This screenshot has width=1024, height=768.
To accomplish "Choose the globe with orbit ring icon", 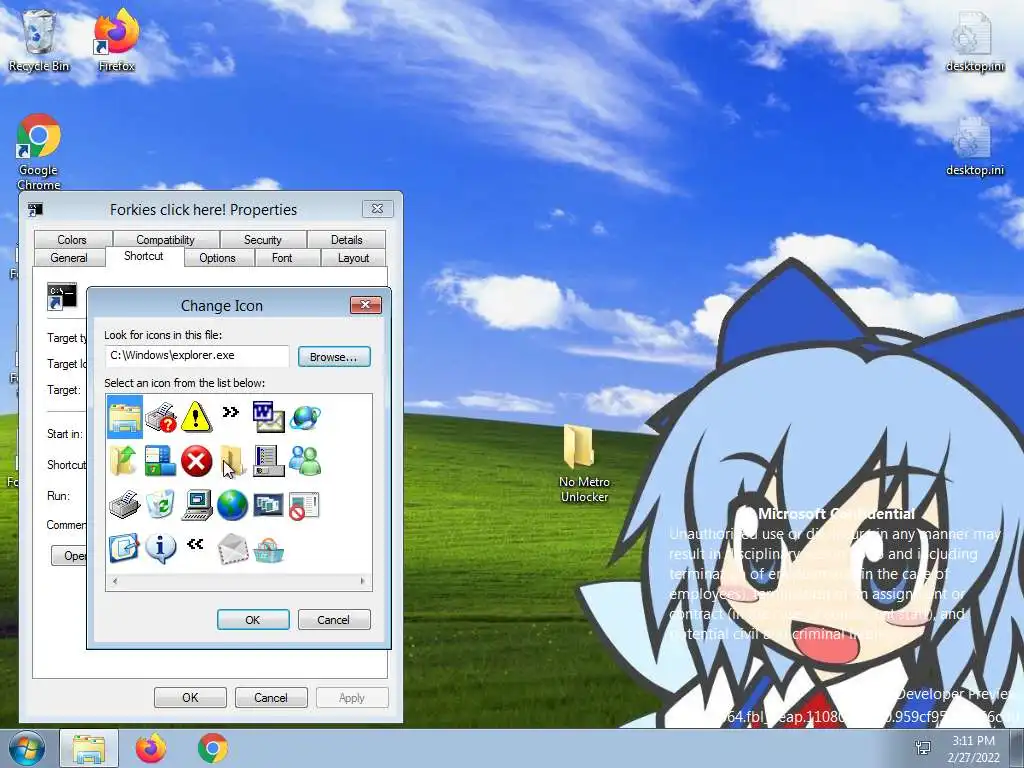I will (305, 418).
